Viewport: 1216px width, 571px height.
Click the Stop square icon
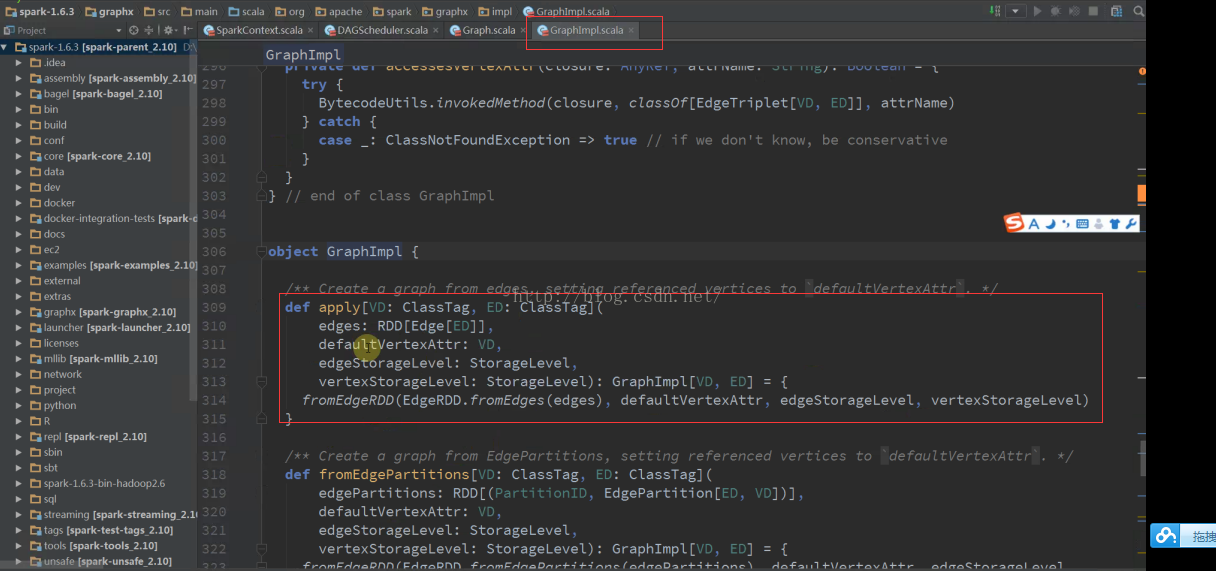(1095, 11)
